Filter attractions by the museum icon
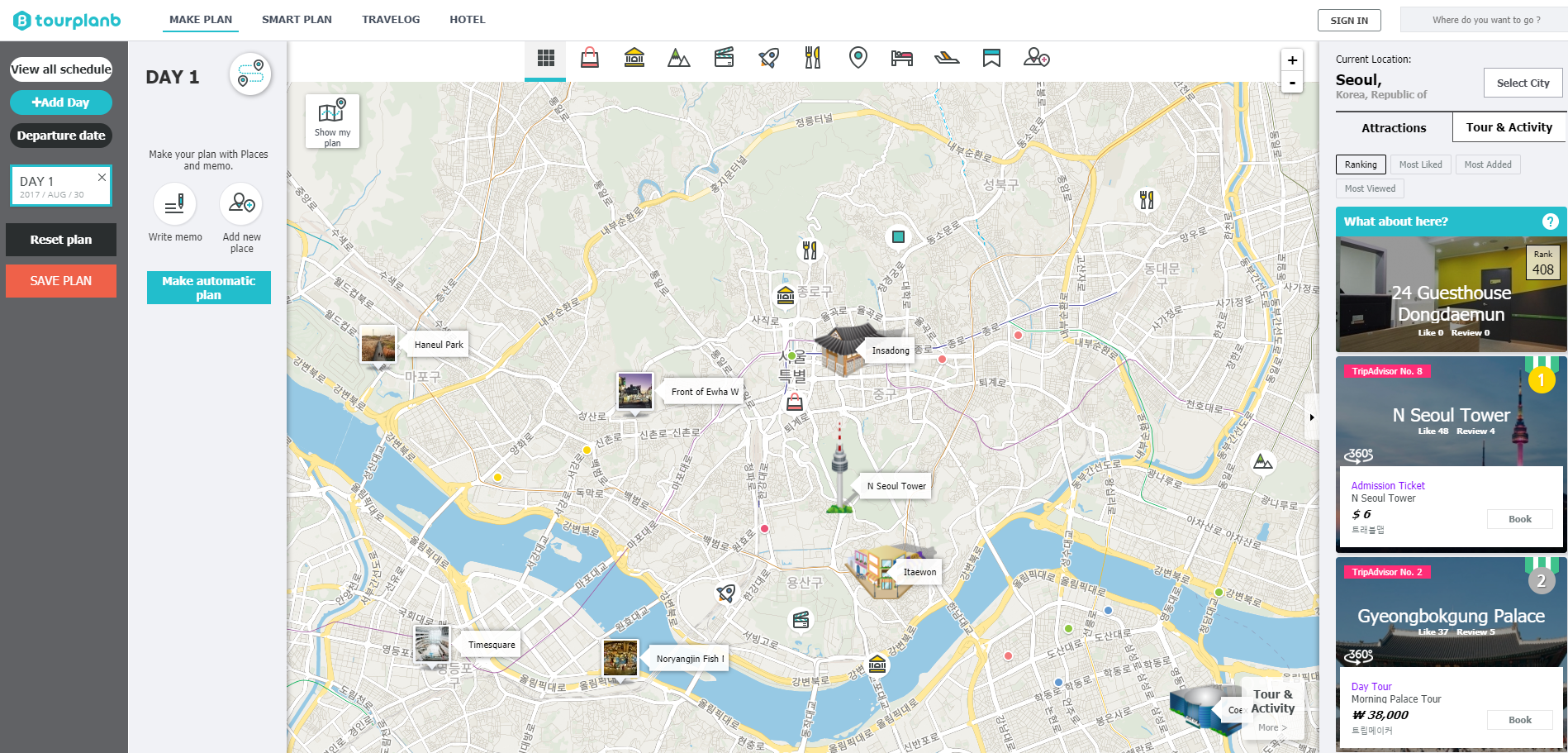Viewport: 1568px width, 753px height. click(634, 58)
